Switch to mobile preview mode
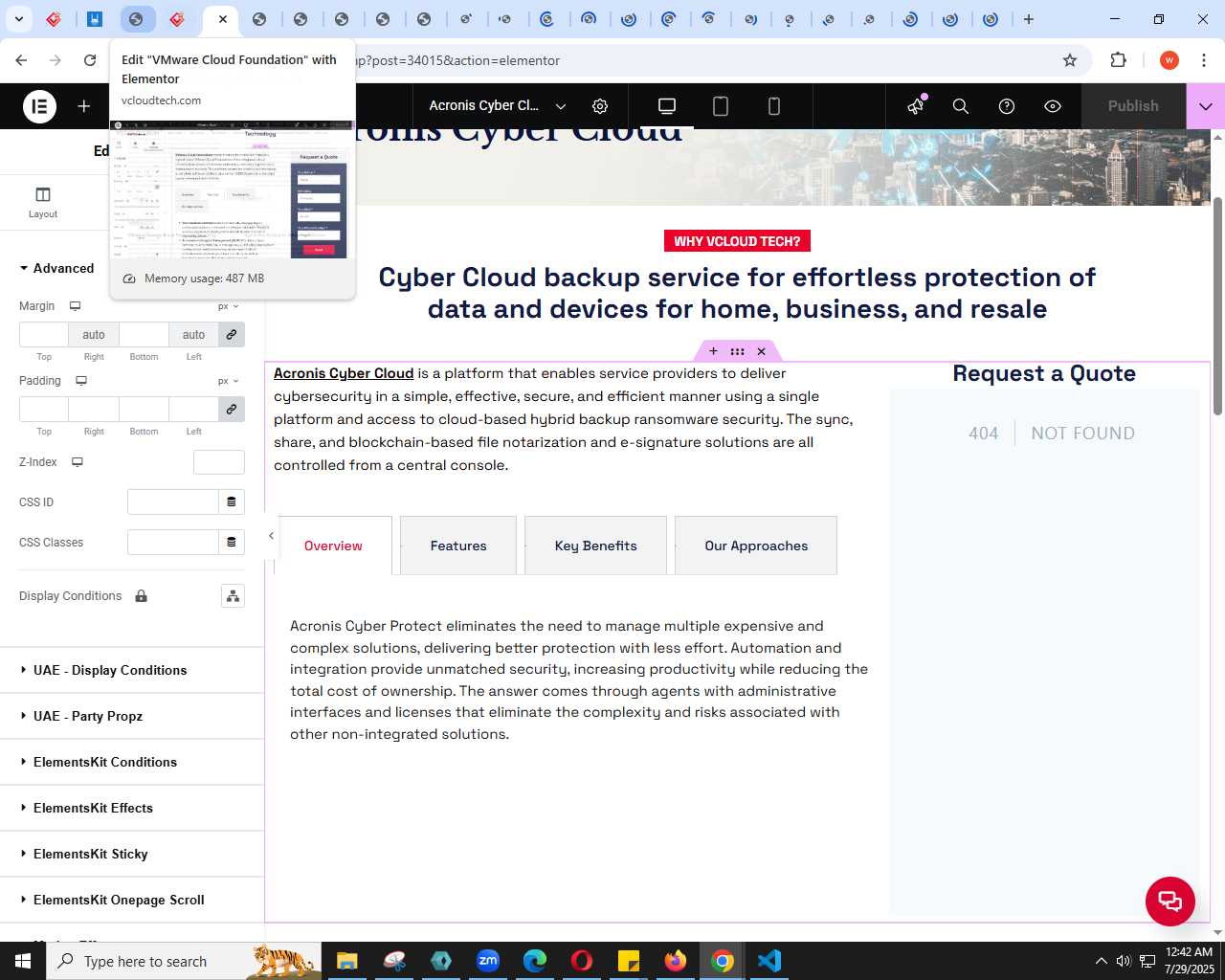The width and height of the screenshot is (1225, 980). (x=774, y=106)
